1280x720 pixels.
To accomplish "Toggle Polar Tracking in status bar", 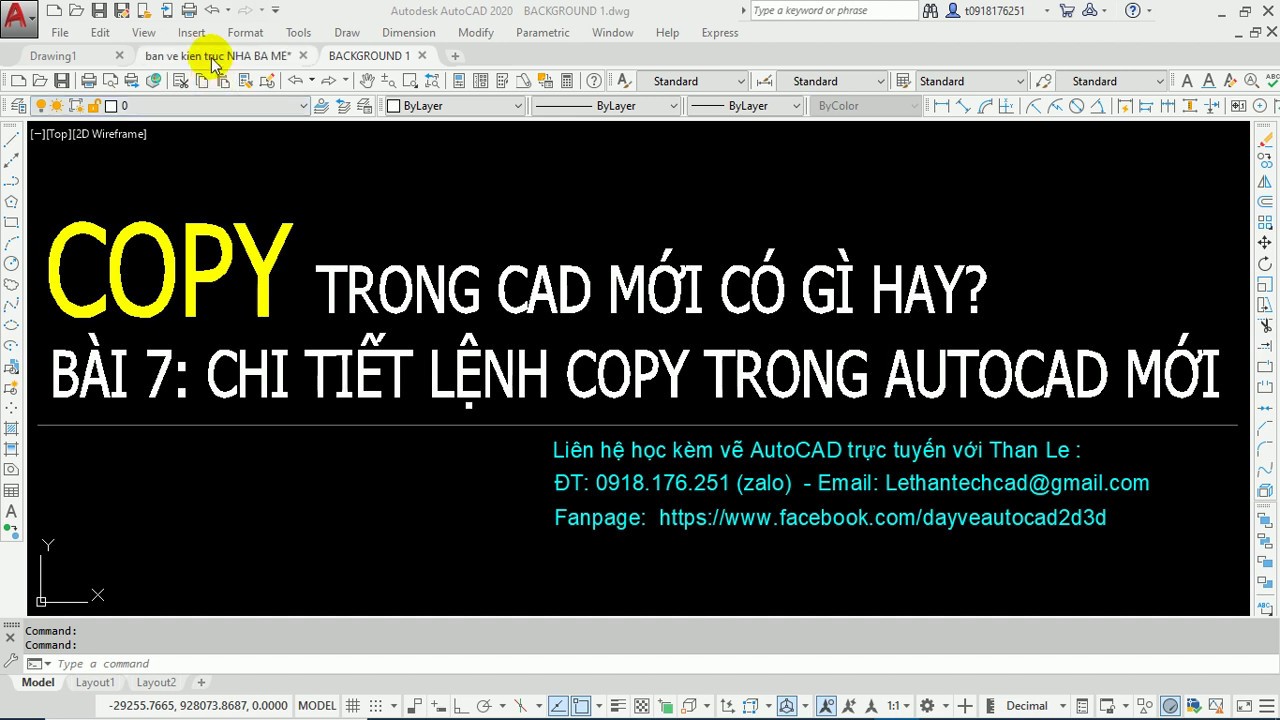I will (x=483, y=706).
